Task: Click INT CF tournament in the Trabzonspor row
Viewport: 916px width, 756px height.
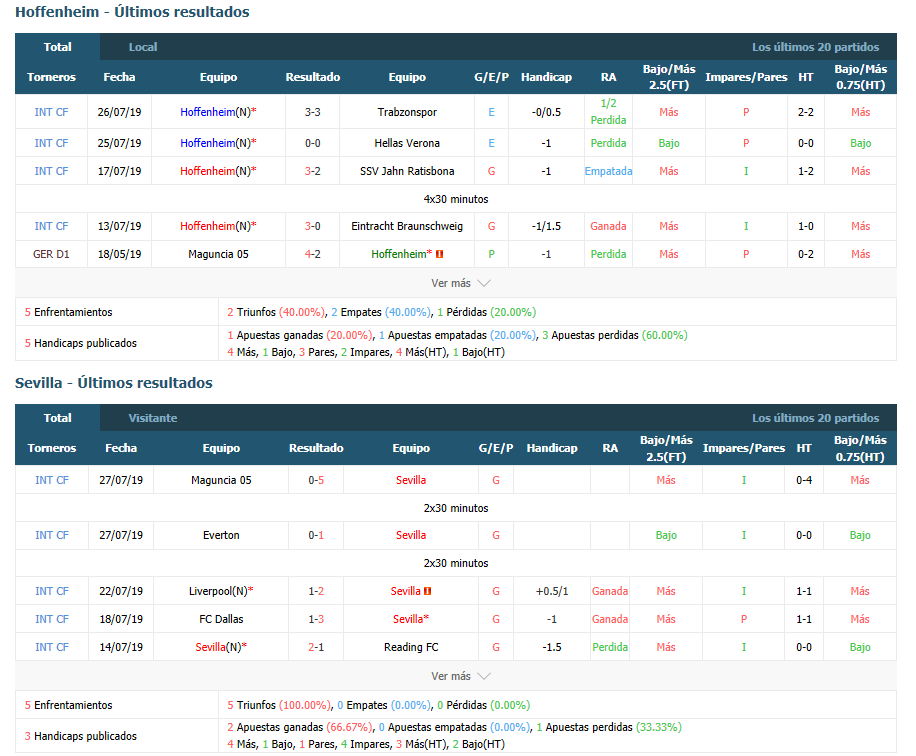Action: point(51,112)
